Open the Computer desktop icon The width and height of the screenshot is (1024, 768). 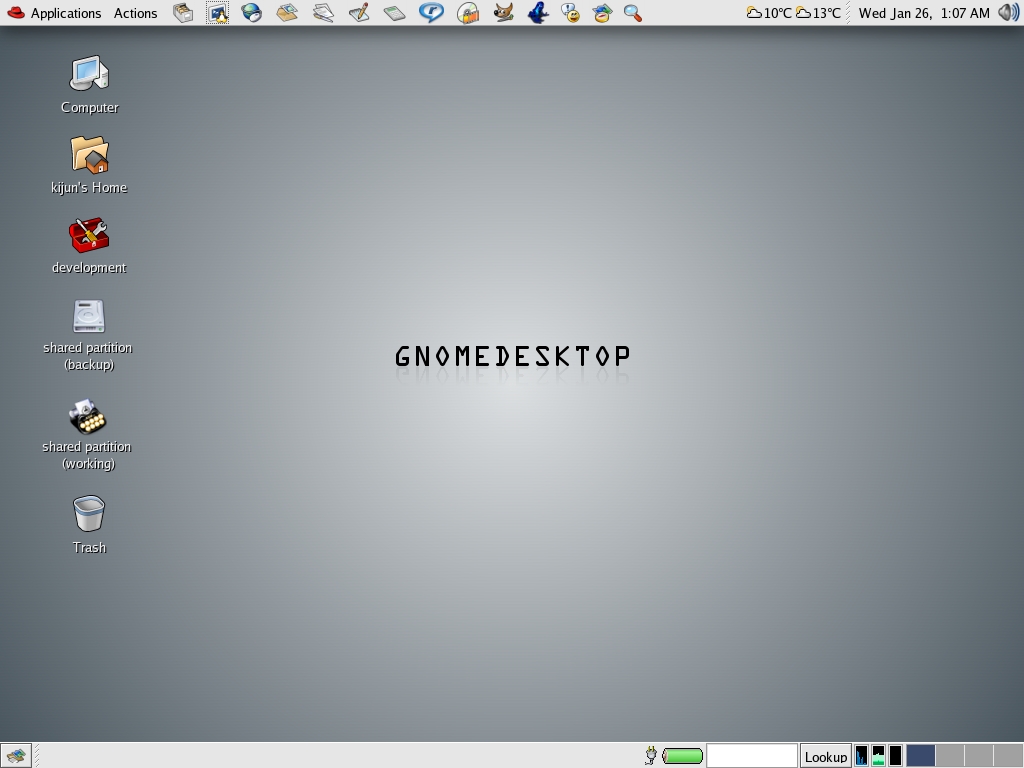(x=89, y=73)
